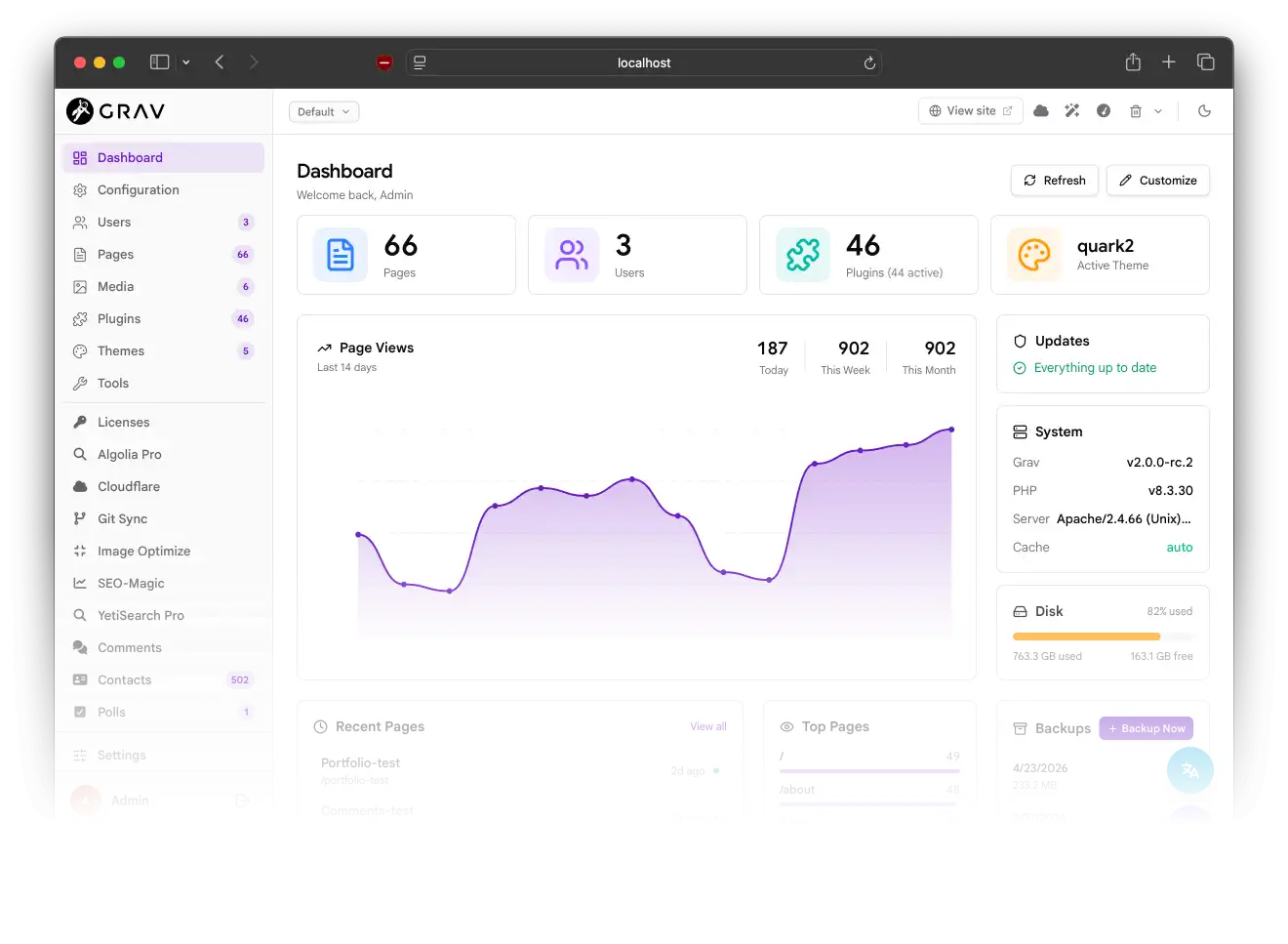
Task: Expand the trash can options chevron
Action: click(1158, 111)
